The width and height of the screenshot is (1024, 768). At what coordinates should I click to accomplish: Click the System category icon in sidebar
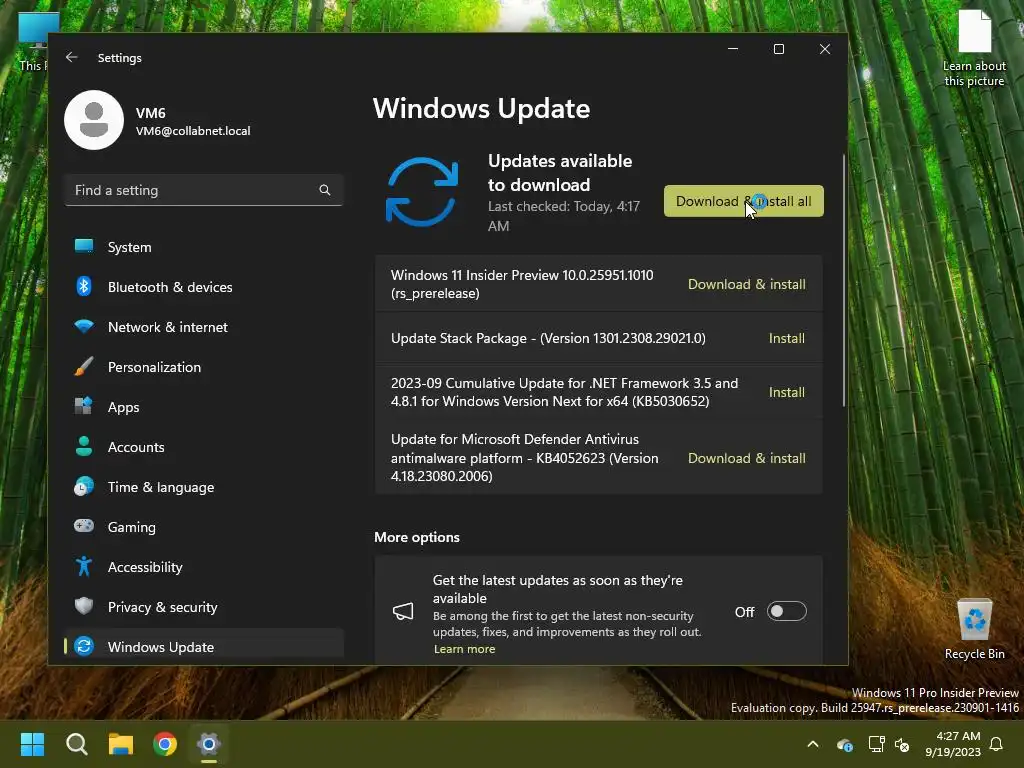84,246
